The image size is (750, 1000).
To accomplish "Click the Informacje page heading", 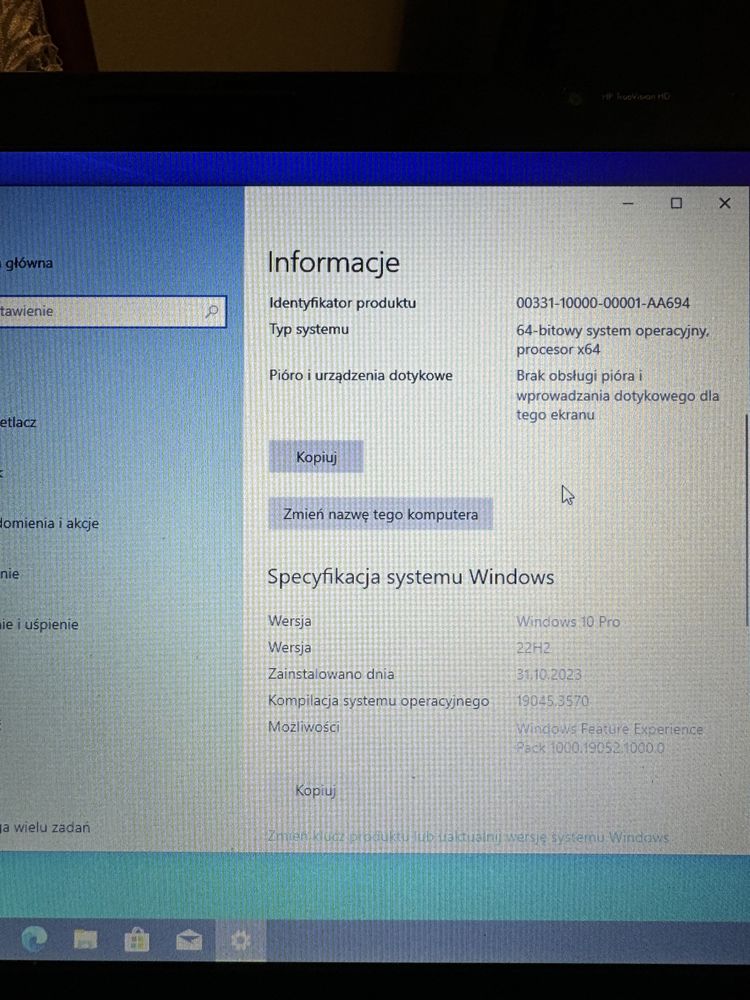I will pos(334,263).
